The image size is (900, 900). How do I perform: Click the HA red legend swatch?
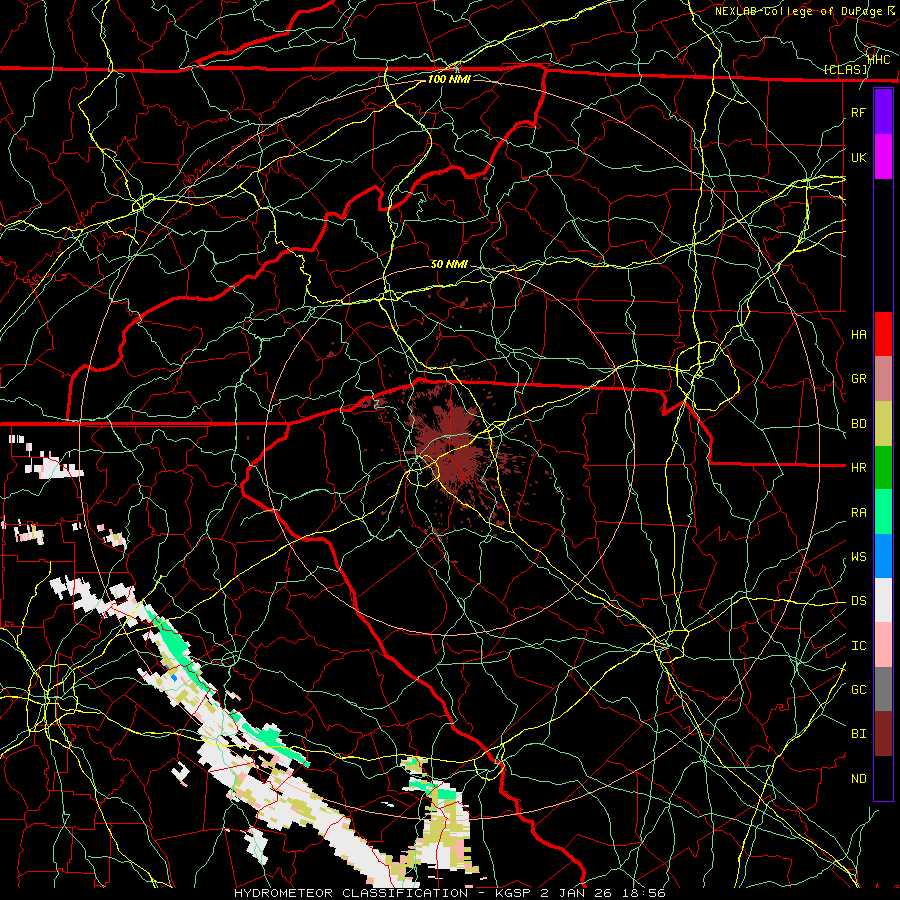[883, 334]
